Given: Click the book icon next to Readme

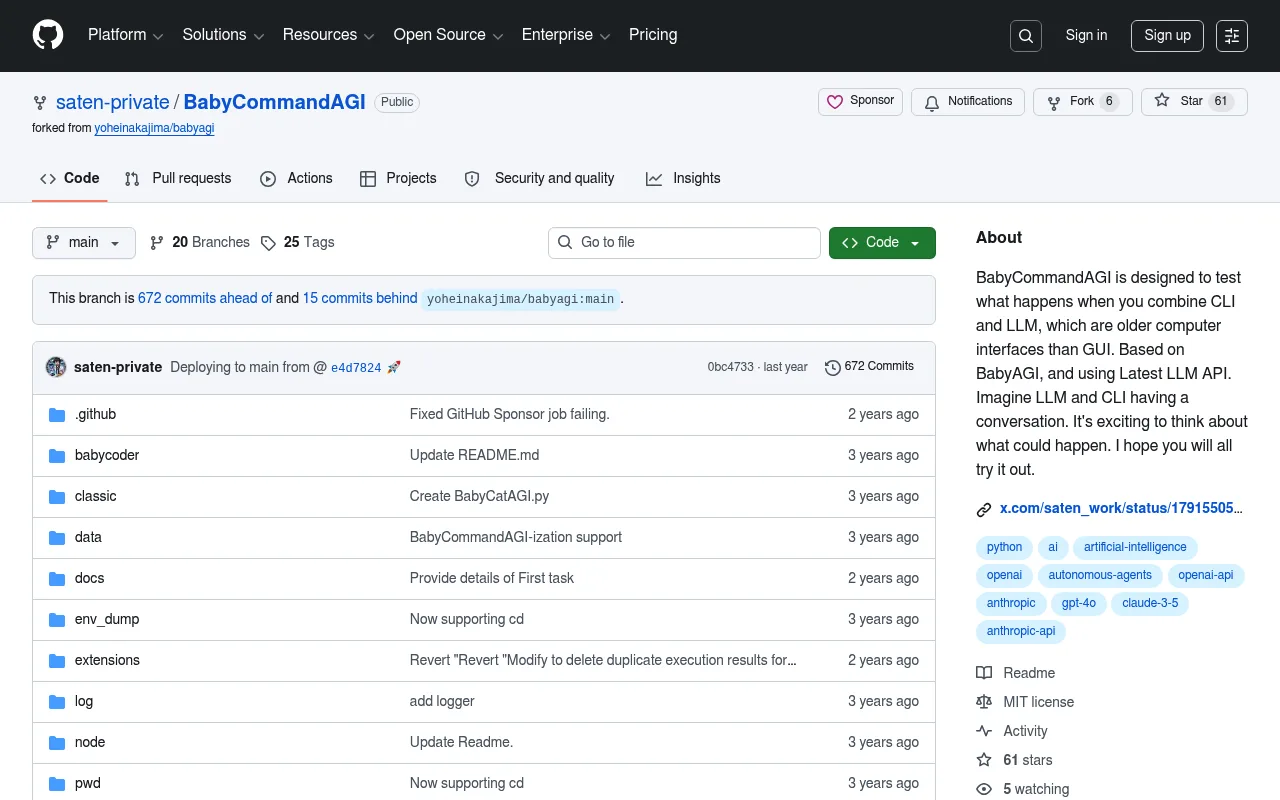Looking at the screenshot, I should [984, 673].
